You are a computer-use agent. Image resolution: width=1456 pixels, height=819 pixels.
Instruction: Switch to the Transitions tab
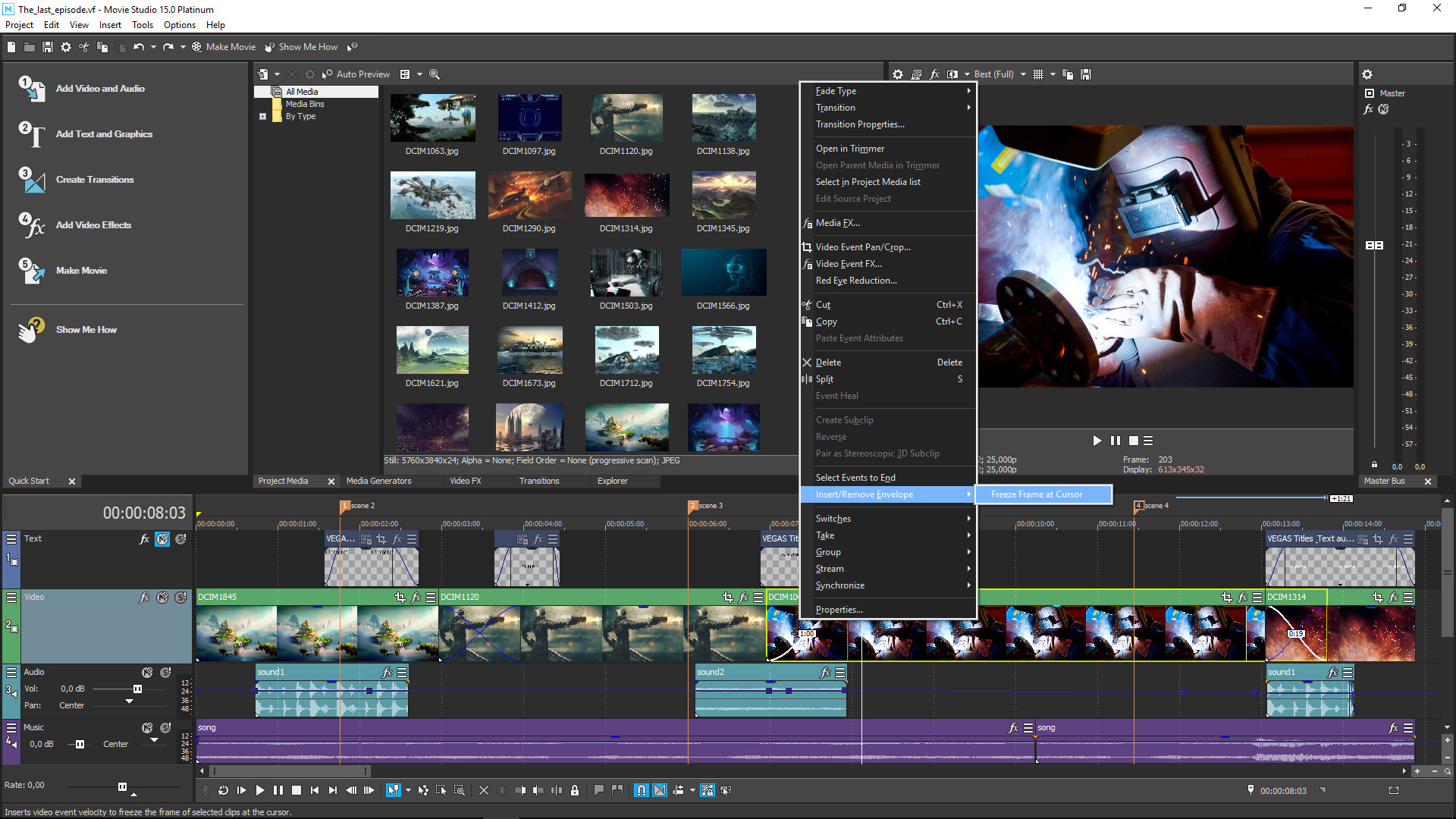click(x=538, y=481)
